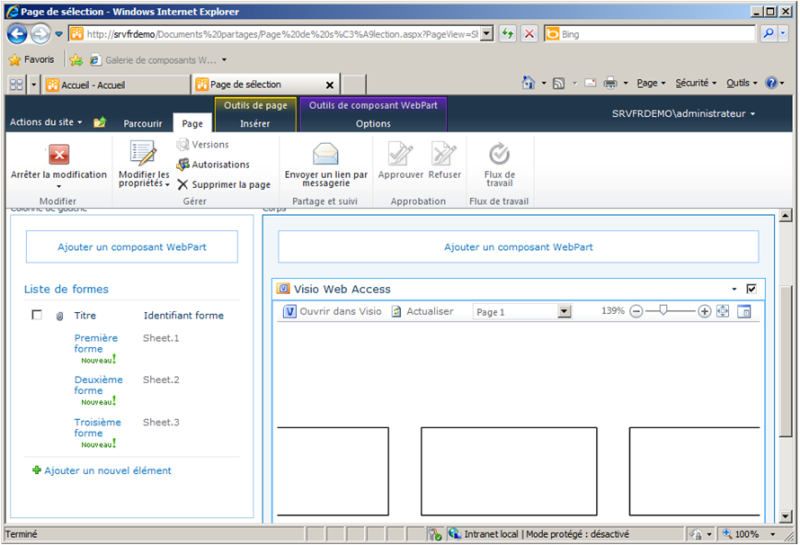Open the Liste de formes title link
Screen dimensions: 800x545
(66, 289)
